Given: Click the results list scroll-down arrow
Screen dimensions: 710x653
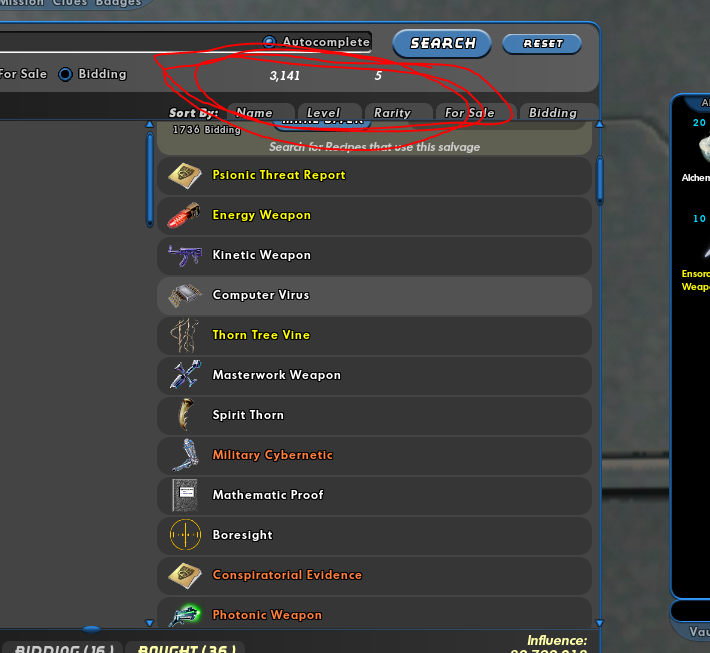Looking at the screenshot, I should (600, 623).
